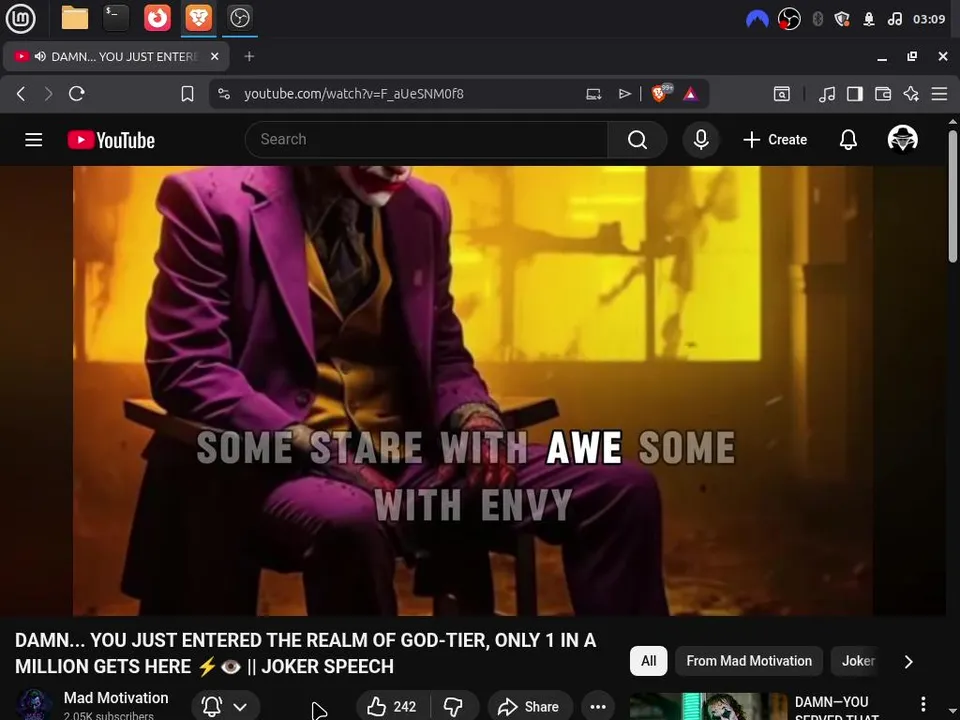Show more chips with right arrow
The image size is (960, 720).
click(909, 662)
